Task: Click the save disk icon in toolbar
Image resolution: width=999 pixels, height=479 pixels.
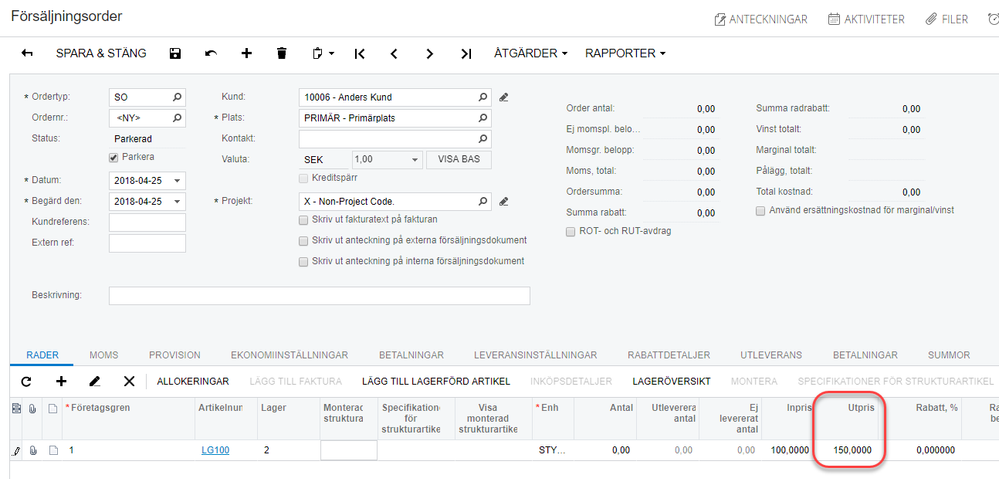Action: (176, 53)
